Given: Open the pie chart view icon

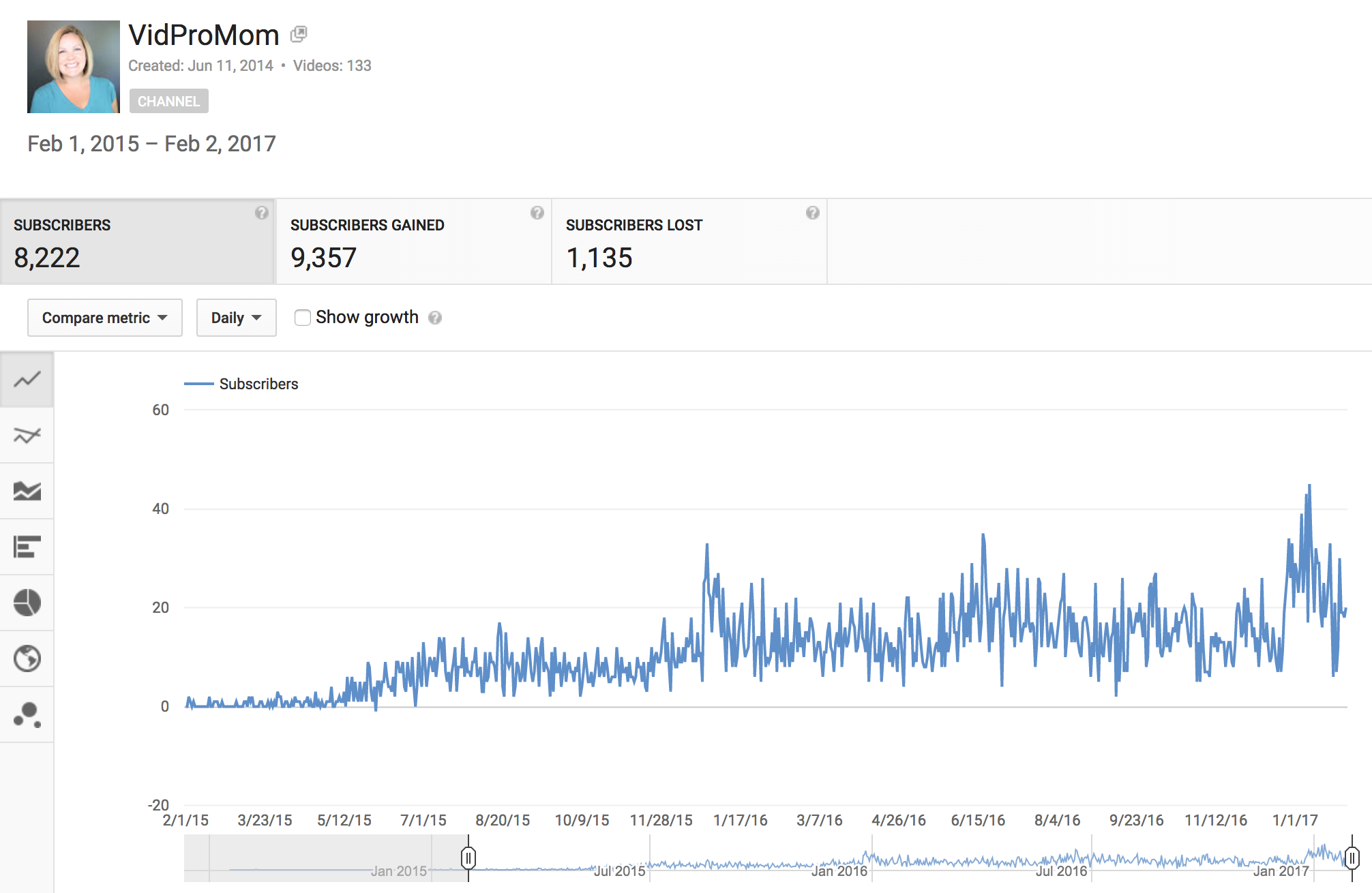Looking at the screenshot, I should pyautogui.click(x=27, y=603).
